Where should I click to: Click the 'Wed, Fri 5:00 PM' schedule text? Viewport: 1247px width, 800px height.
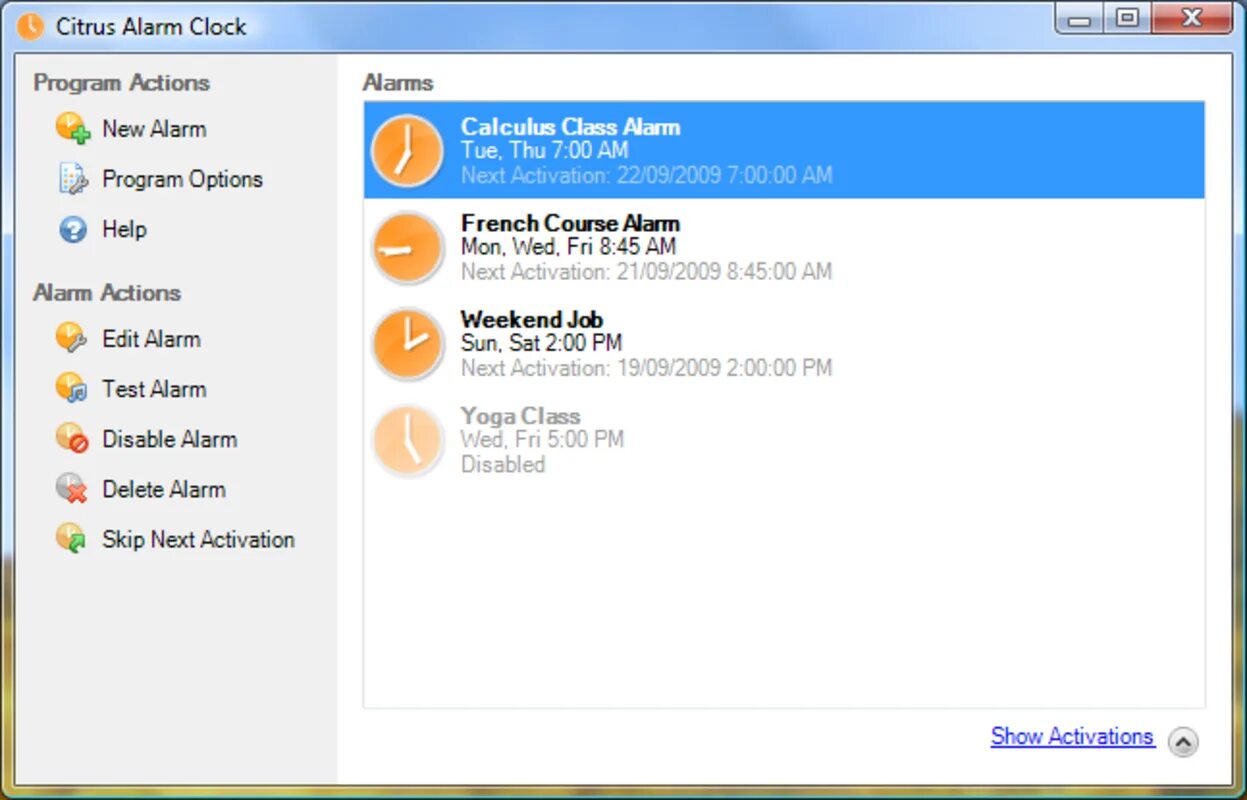(542, 439)
